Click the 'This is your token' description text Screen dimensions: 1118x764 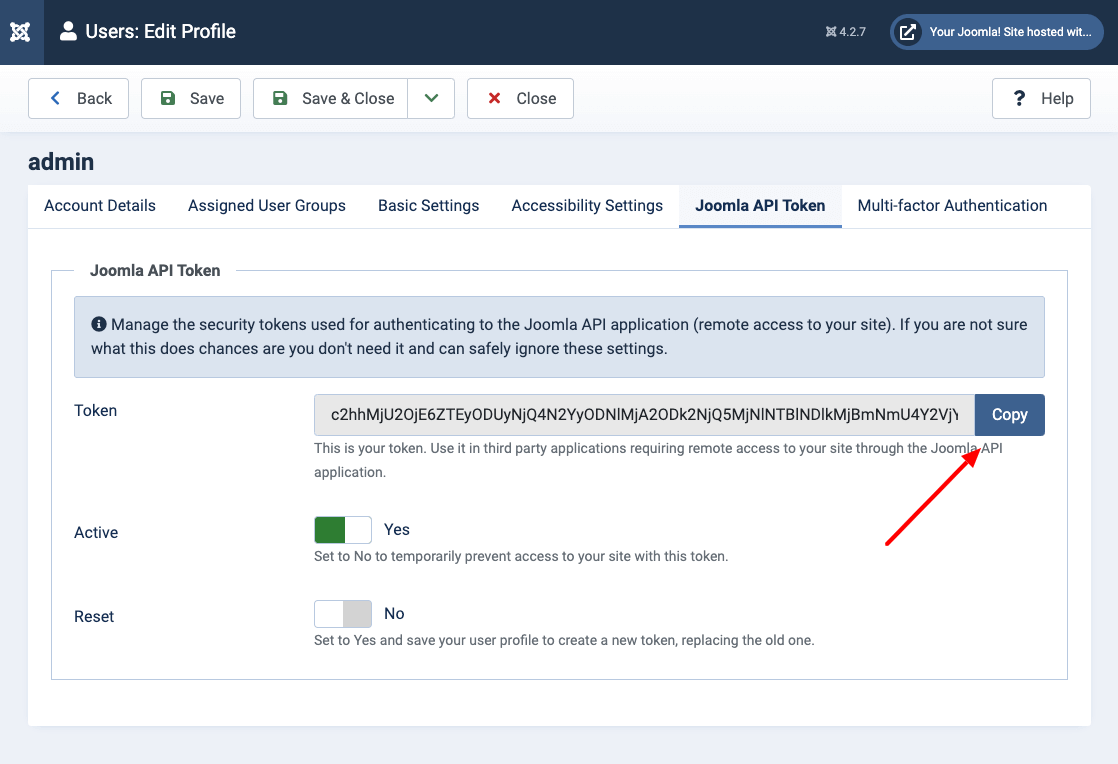click(658, 460)
